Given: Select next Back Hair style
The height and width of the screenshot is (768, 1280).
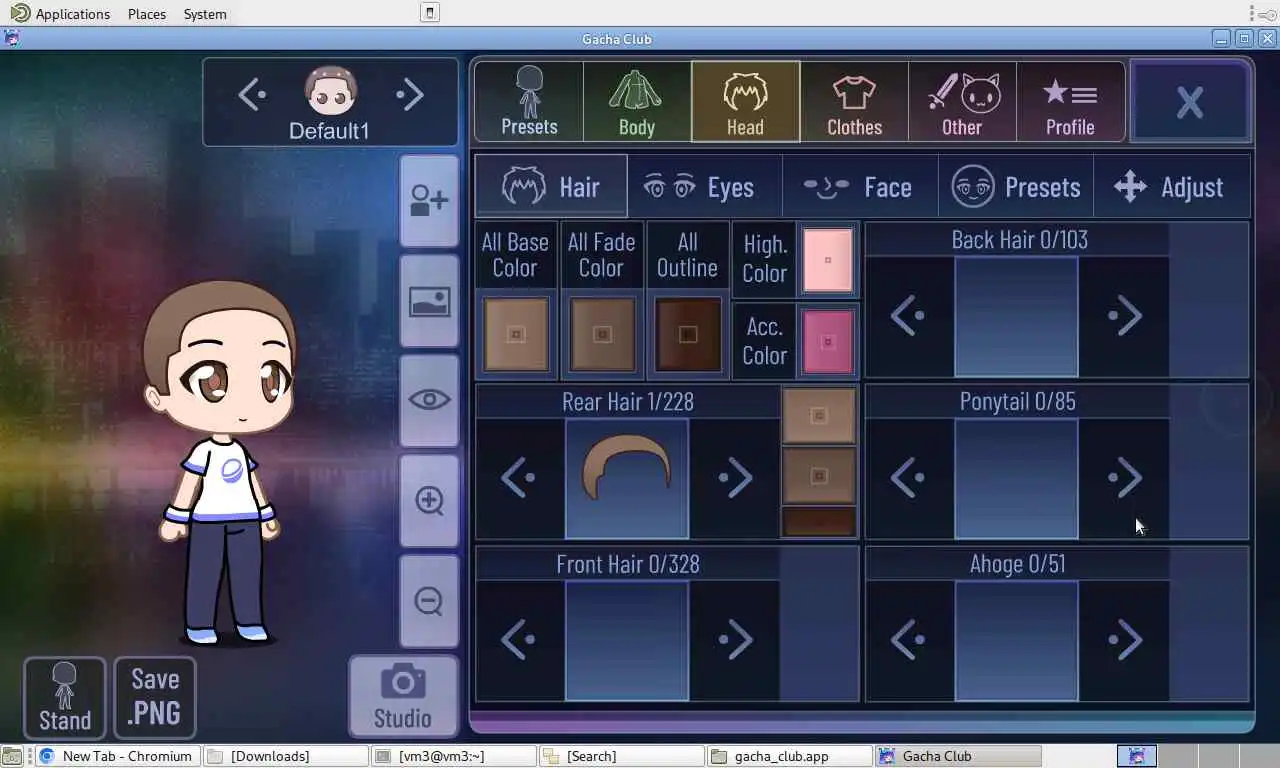Looking at the screenshot, I should point(1125,316).
